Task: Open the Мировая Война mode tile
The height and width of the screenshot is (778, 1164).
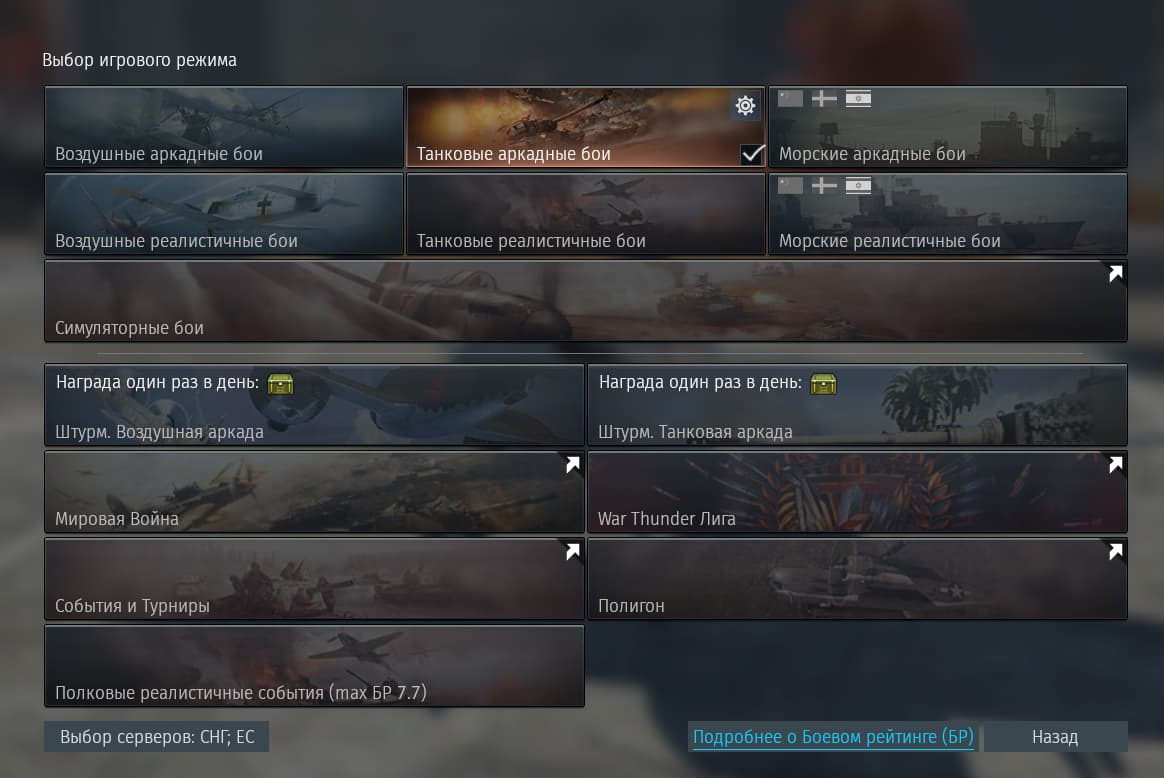Action: [315, 491]
